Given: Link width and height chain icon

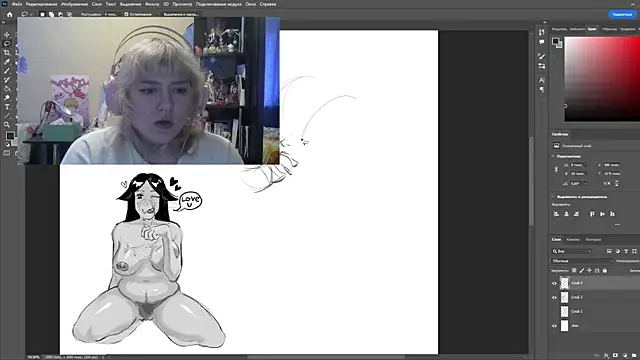Looking at the screenshot, I should point(556,169).
